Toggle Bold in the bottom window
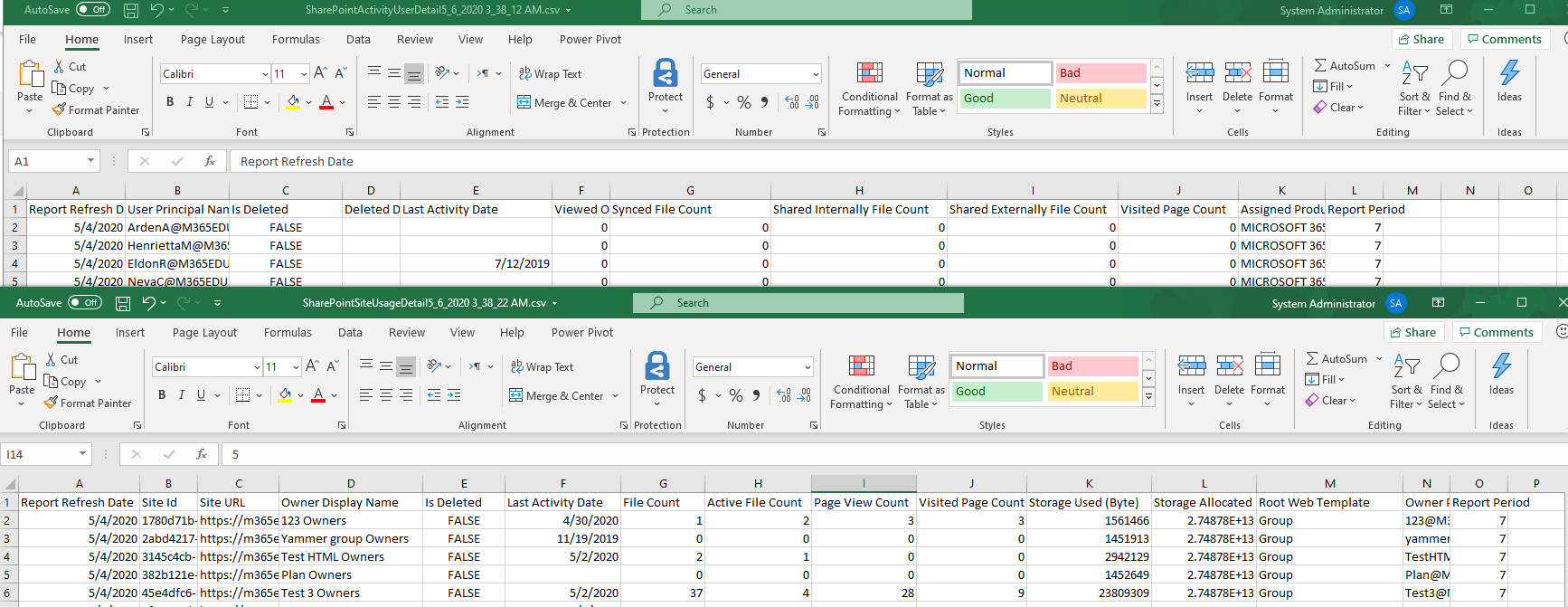 (162, 395)
